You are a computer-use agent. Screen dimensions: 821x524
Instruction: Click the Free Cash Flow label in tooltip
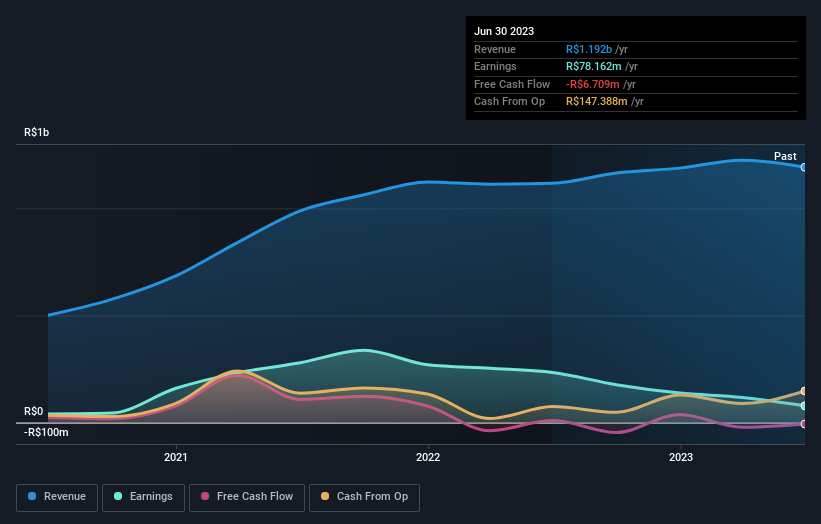[512, 84]
